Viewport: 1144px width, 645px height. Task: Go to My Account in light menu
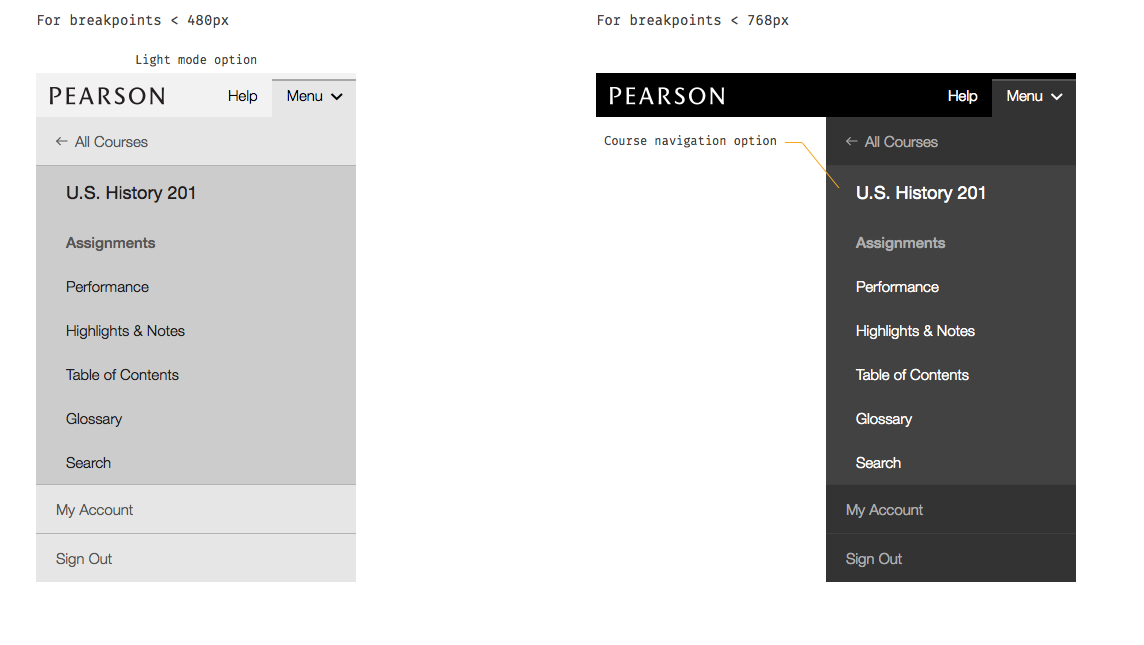click(94, 510)
